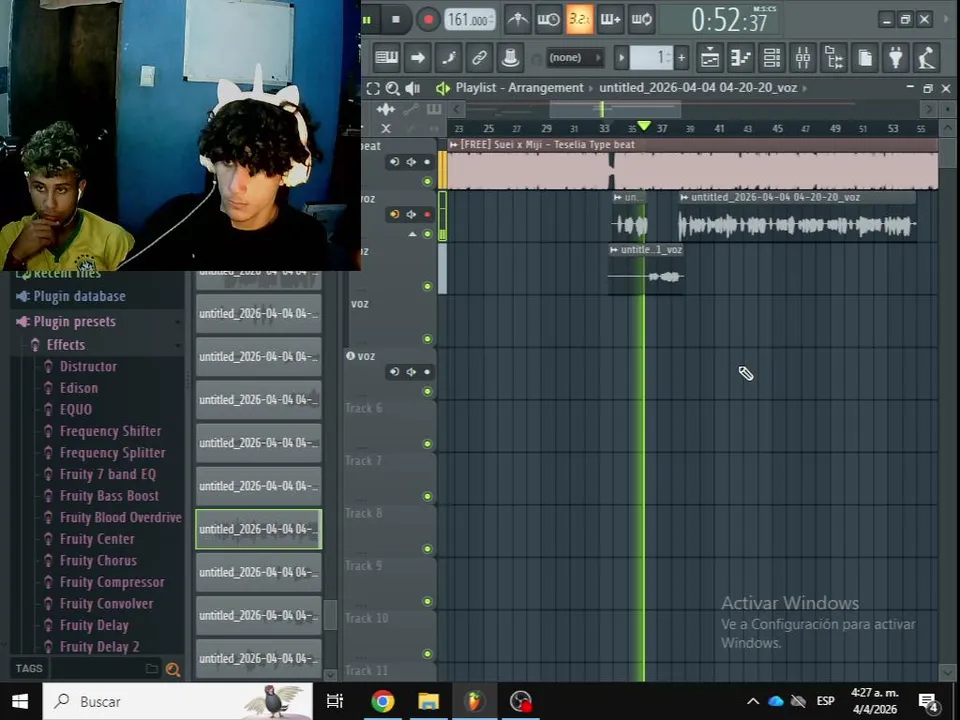Click 'untitled_2026-04-04 04-20-20_voz' breadcrumb

tap(698, 88)
